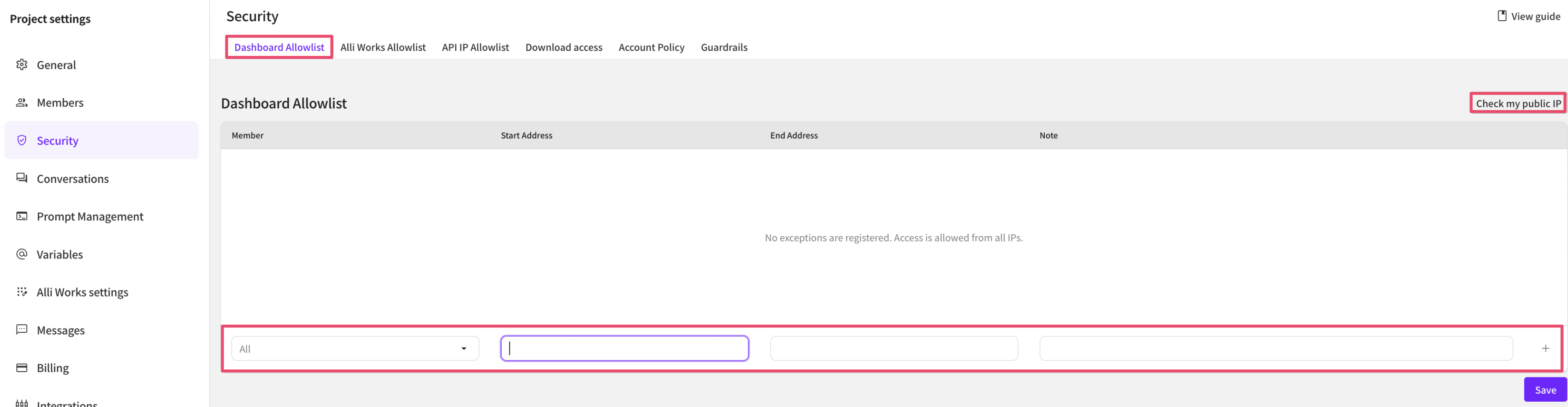Image resolution: width=1568 pixels, height=407 pixels.
Task: Open the API IP Allowlist tab
Action: click(475, 47)
